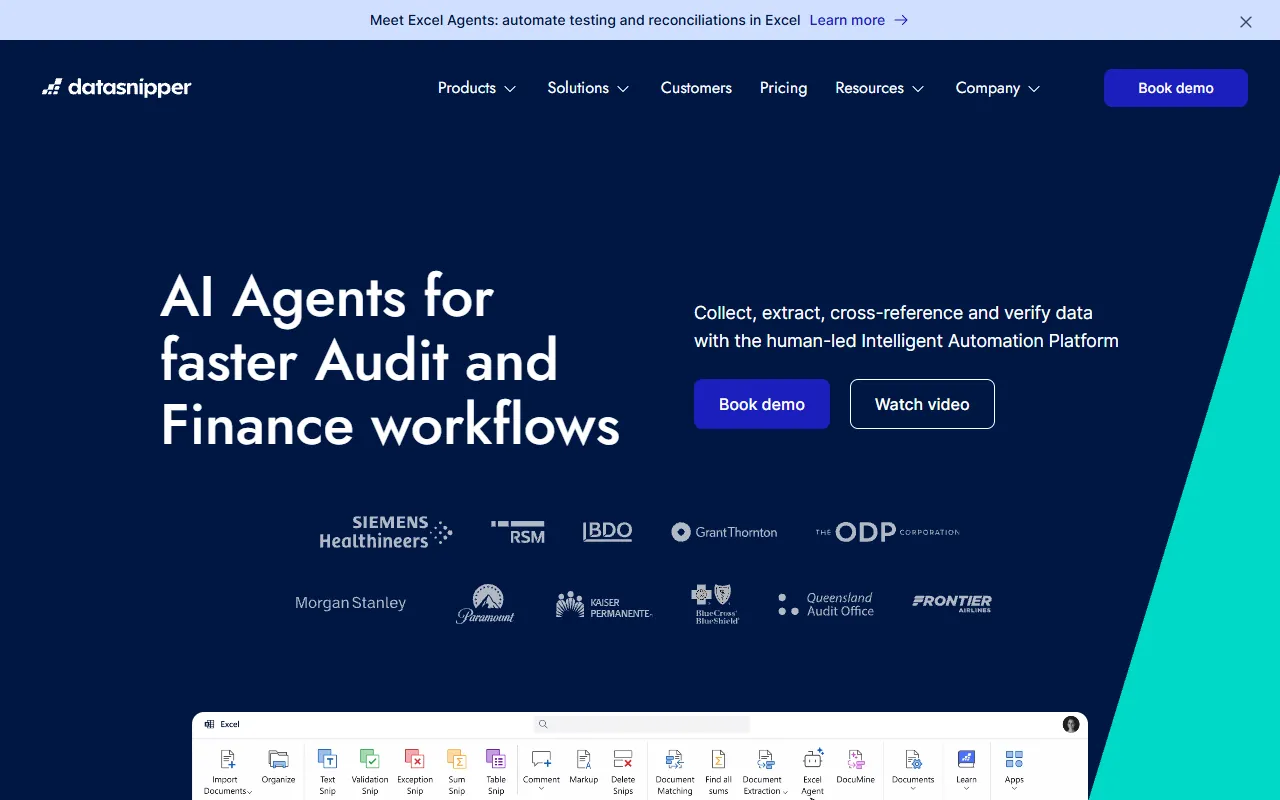Select the Sum Snip tool
Image resolution: width=1280 pixels, height=800 pixels.
pos(456,761)
